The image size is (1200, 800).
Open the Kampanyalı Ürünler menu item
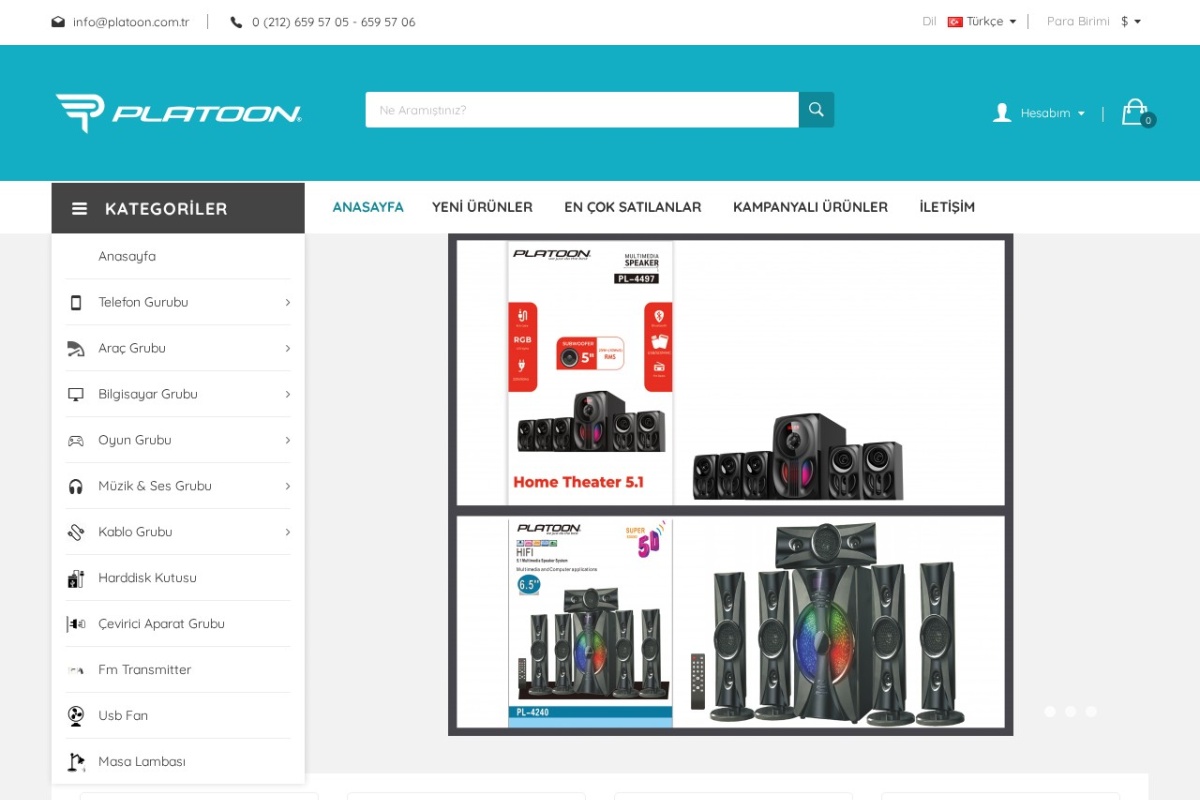810,207
